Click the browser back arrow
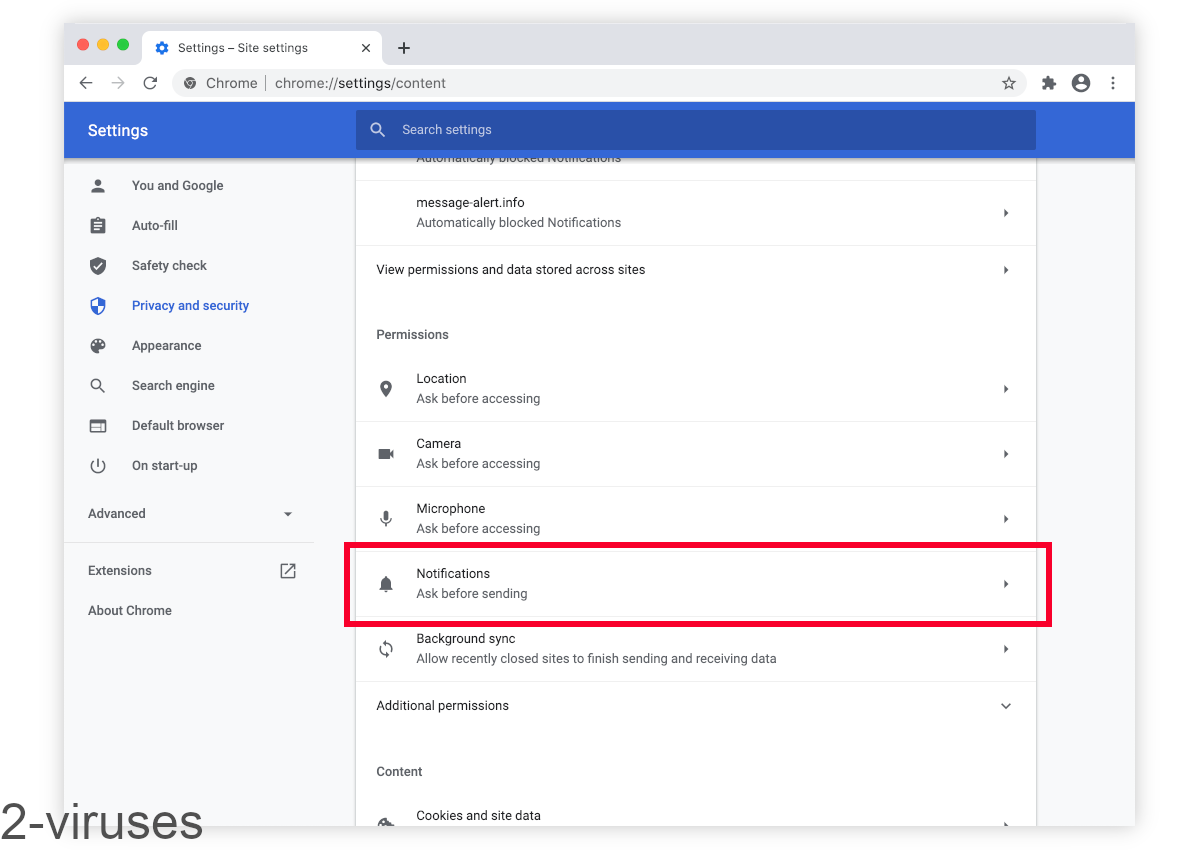Screen dimensions: 1200x850 click(x=86, y=83)
